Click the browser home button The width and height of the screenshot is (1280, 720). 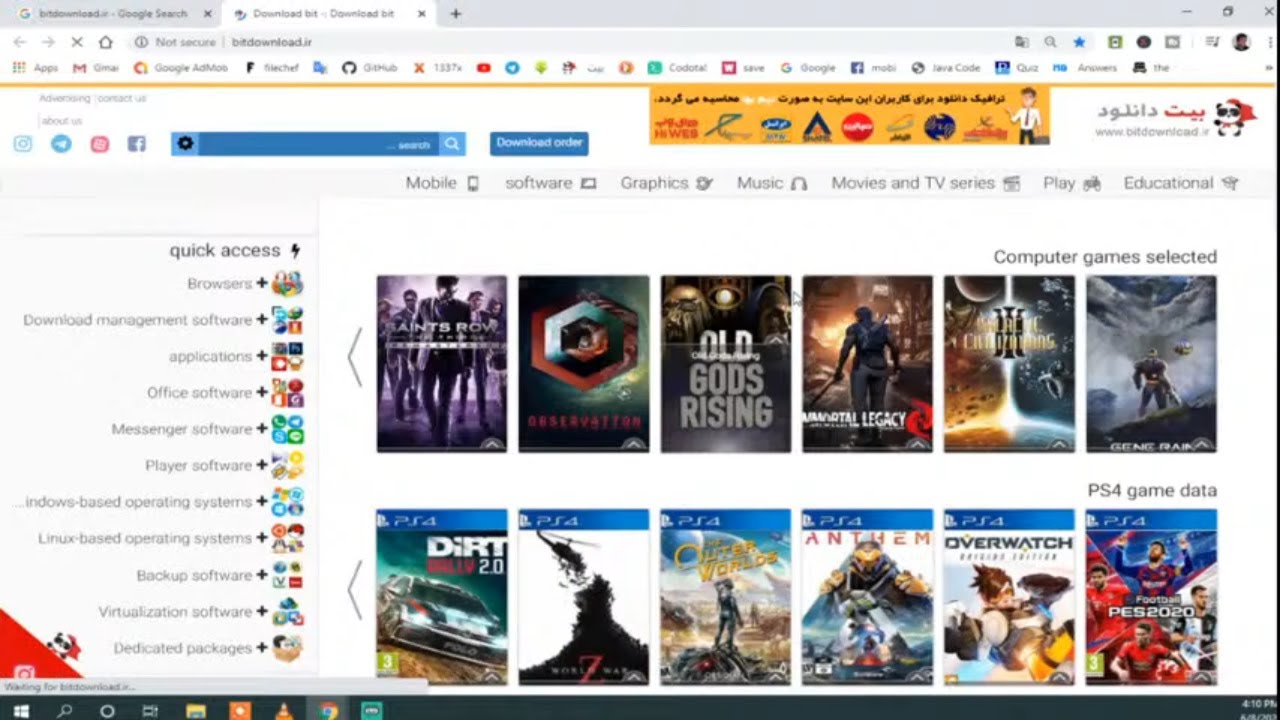pyautogui.click(x=106, y=42)
